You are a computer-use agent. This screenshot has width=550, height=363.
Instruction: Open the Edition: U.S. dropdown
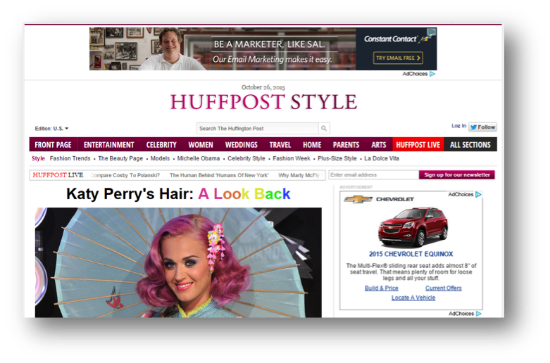[52, 128]
